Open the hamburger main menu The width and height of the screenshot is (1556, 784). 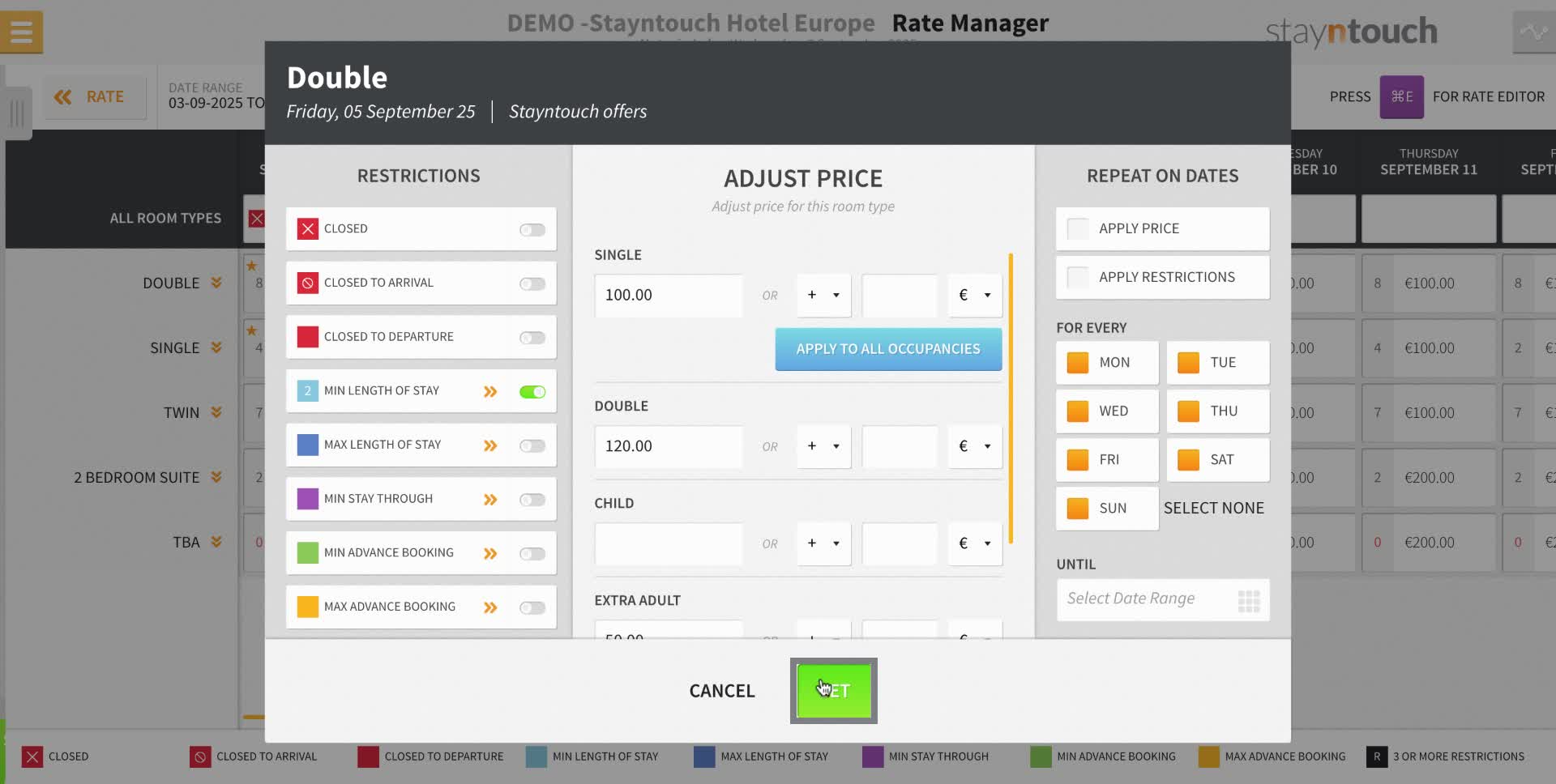click(21, 32)
